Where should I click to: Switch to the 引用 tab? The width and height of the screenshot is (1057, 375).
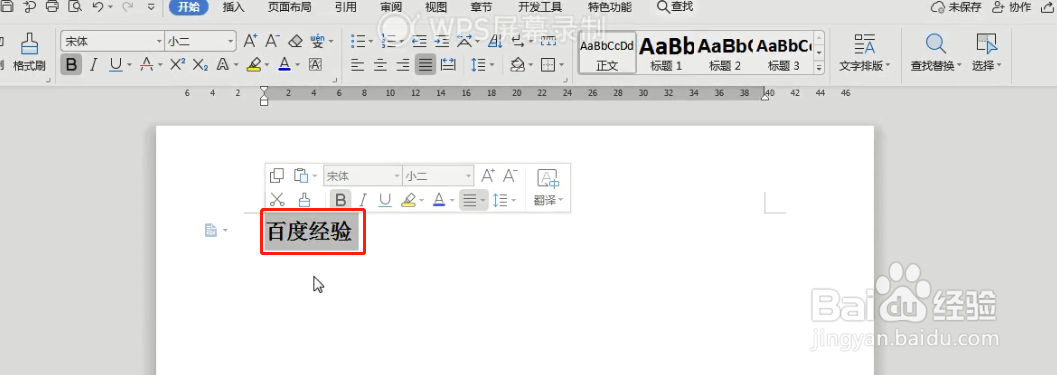(346, 7)
